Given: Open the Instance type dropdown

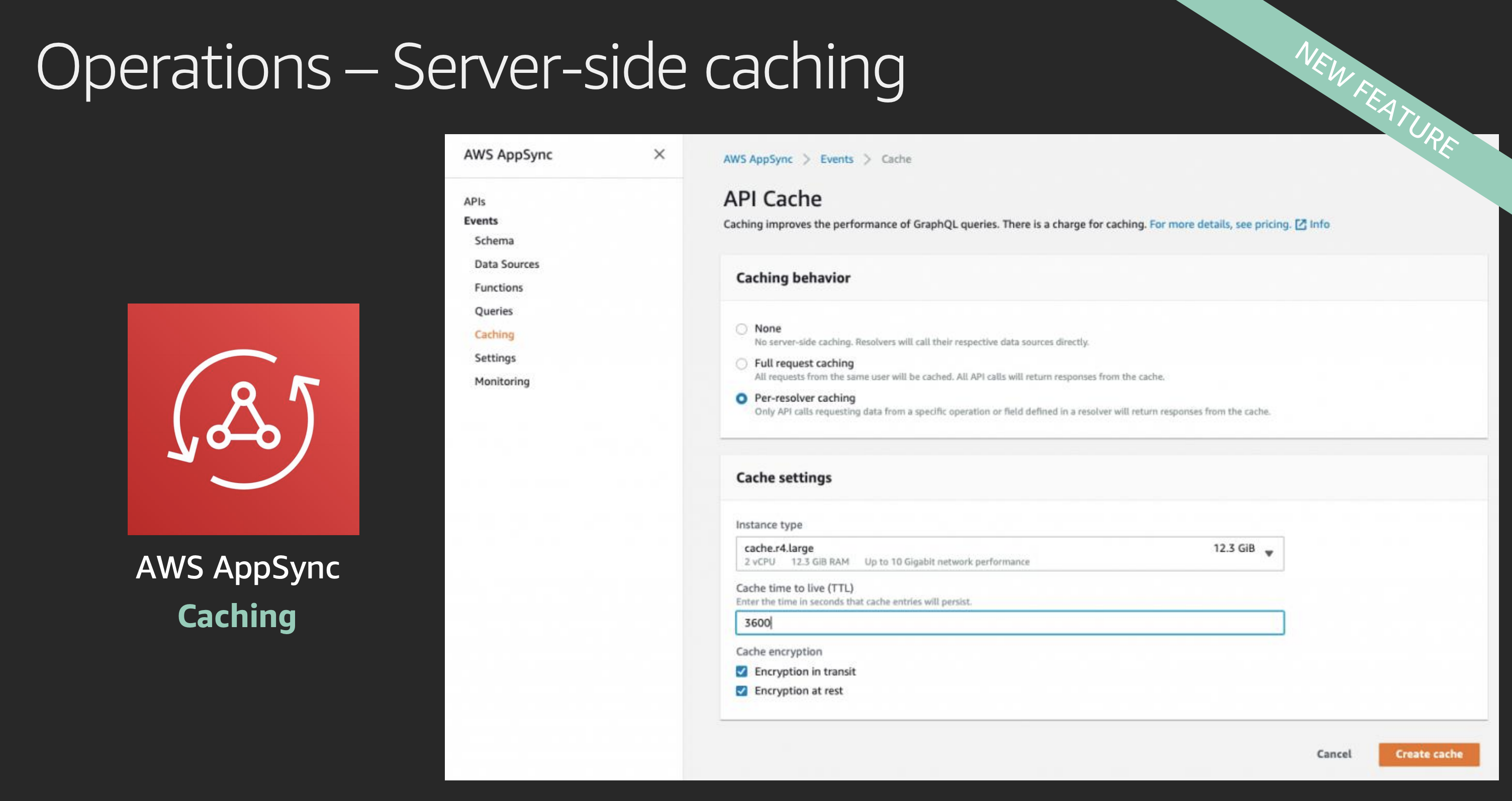Looking at the screenshot, I should [1009, 554].
